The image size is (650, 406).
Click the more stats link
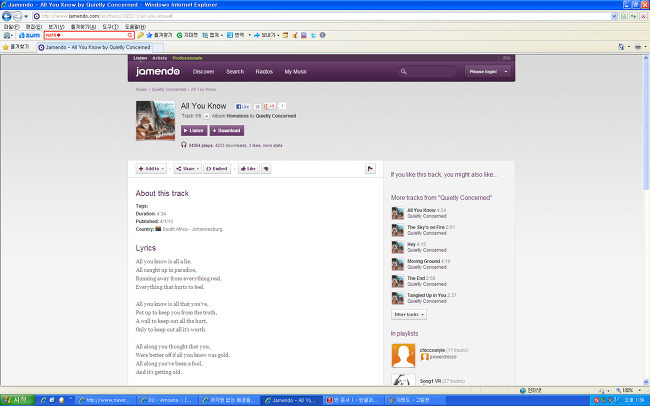click(272, 146)
